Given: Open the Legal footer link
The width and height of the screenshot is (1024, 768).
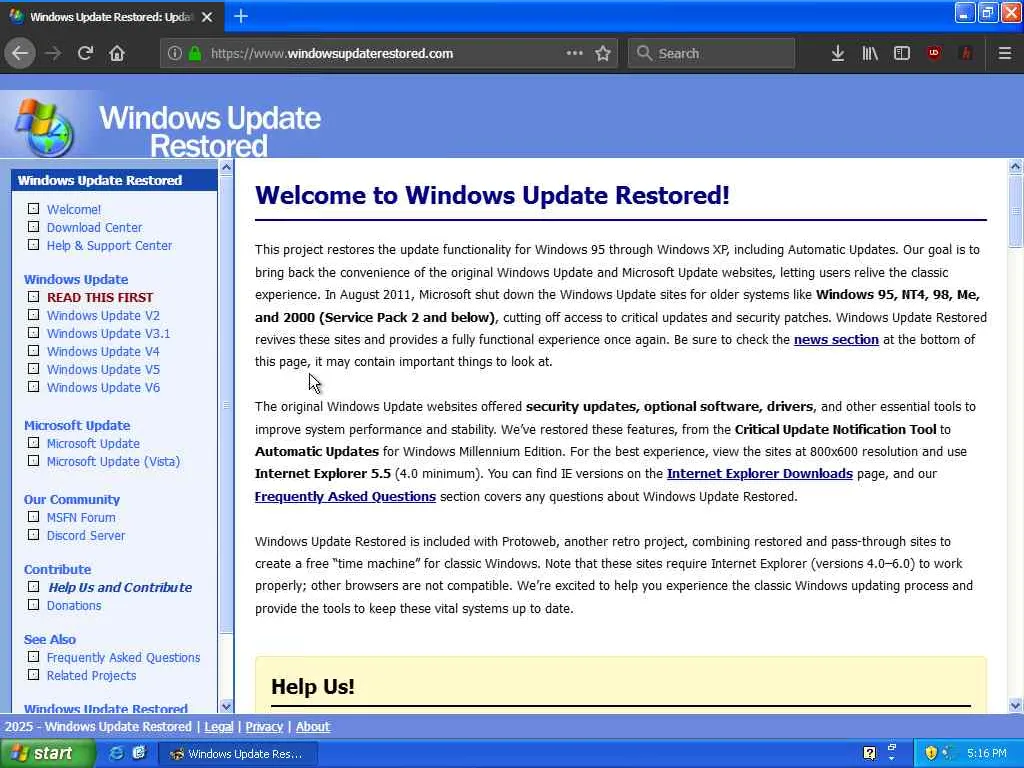Looking at the screenshot, I should coord(219,726).
